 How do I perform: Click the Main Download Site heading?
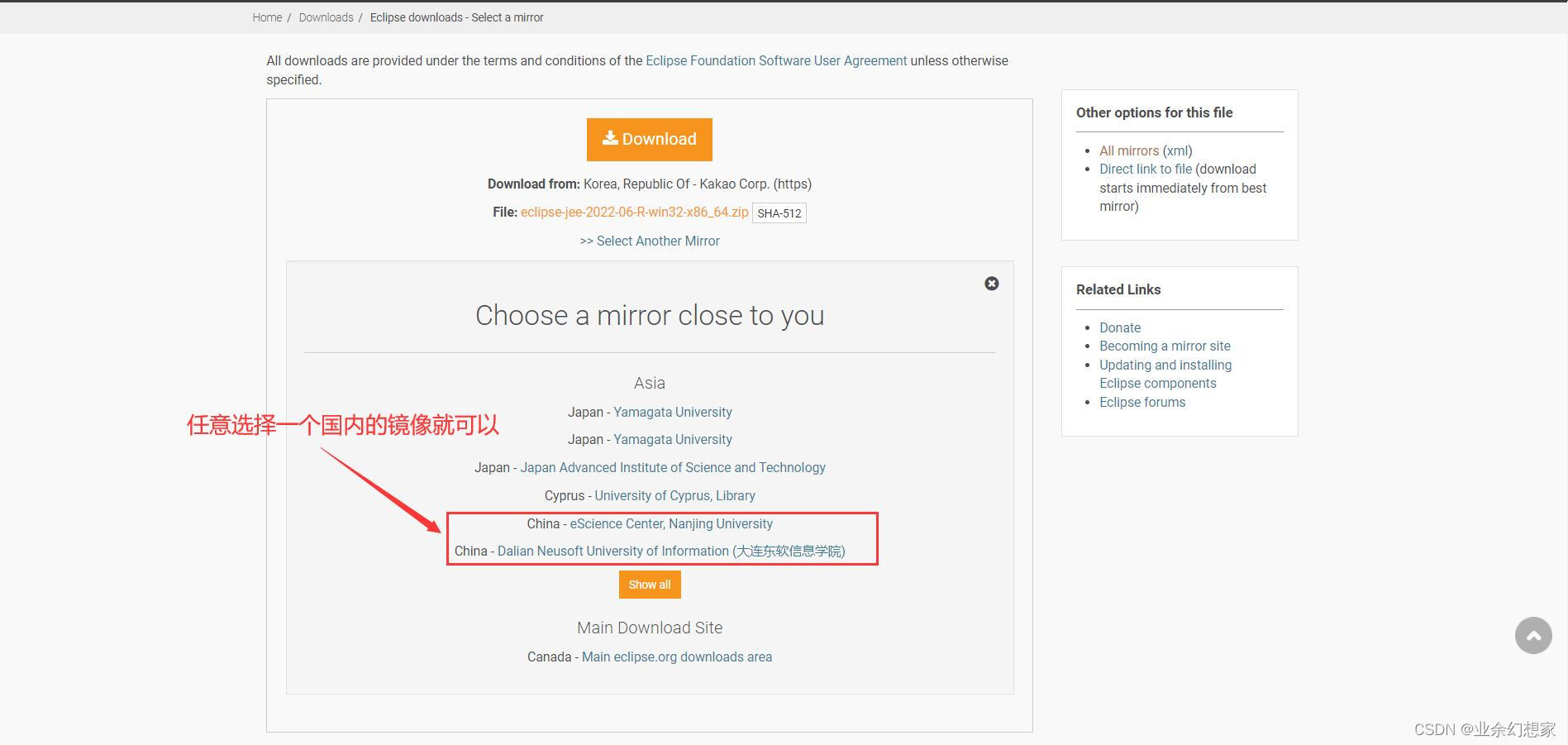(650, 628)
